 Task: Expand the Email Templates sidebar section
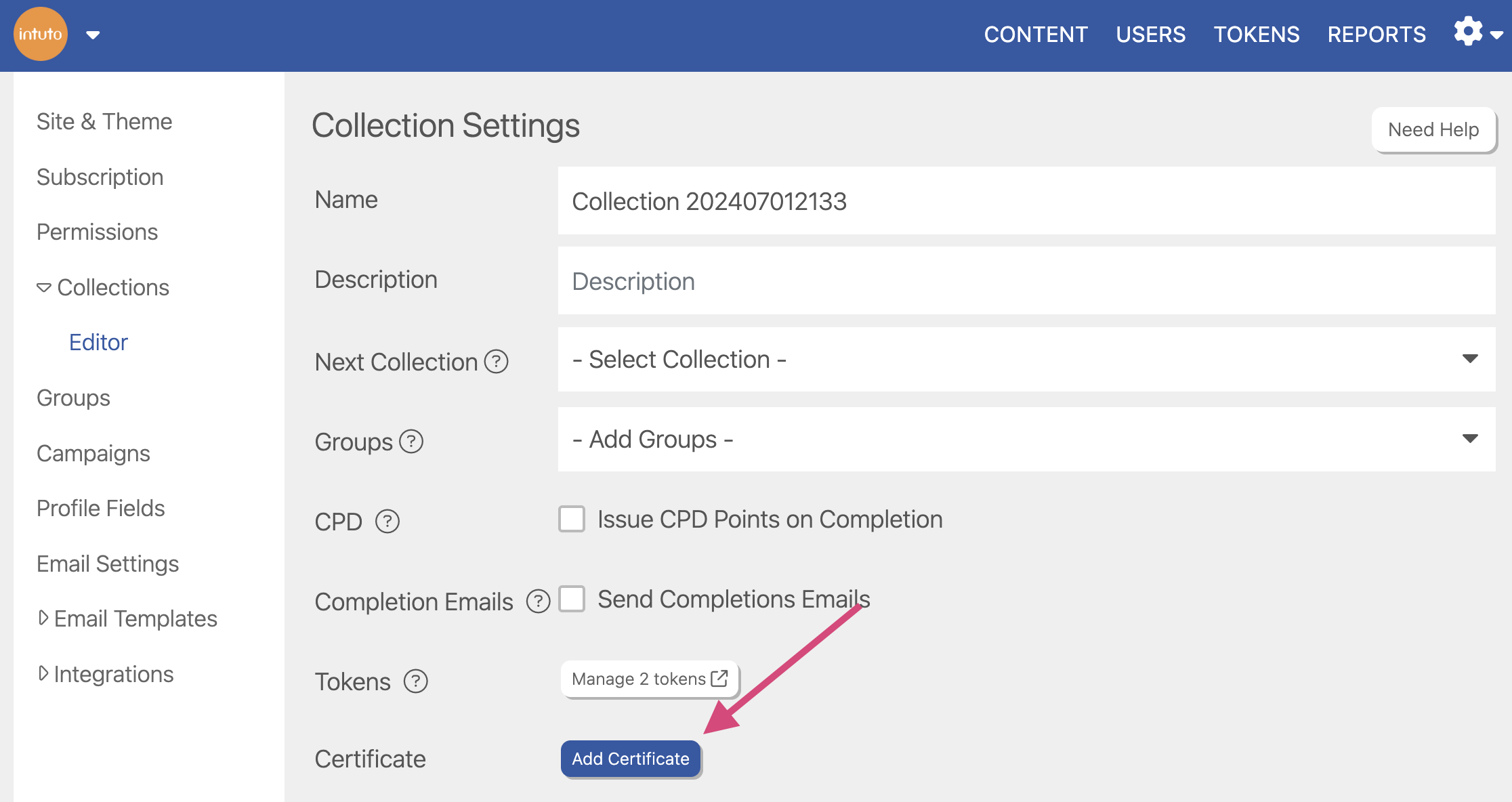click(43, 618)
